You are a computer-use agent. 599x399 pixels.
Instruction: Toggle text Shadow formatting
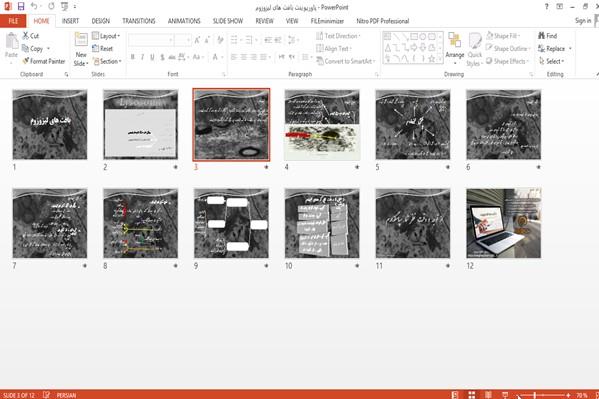[162, 57]
